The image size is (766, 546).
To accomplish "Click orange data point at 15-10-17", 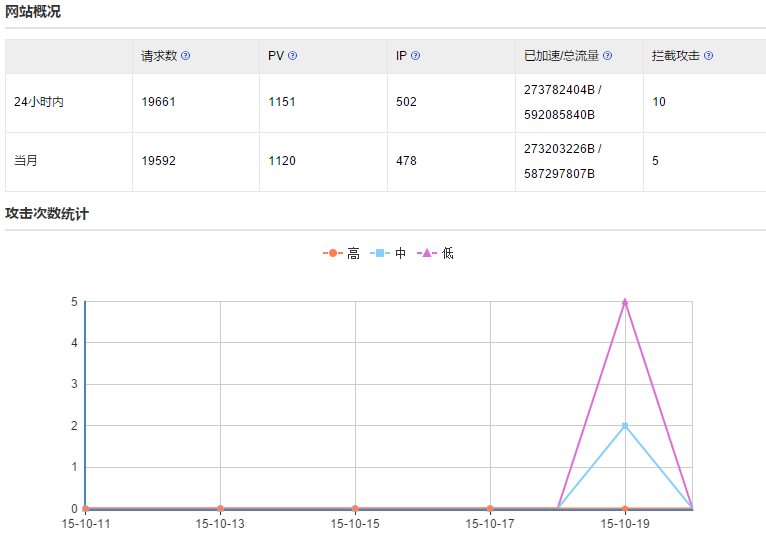I will pyautogui.click(x=490, y=508).
